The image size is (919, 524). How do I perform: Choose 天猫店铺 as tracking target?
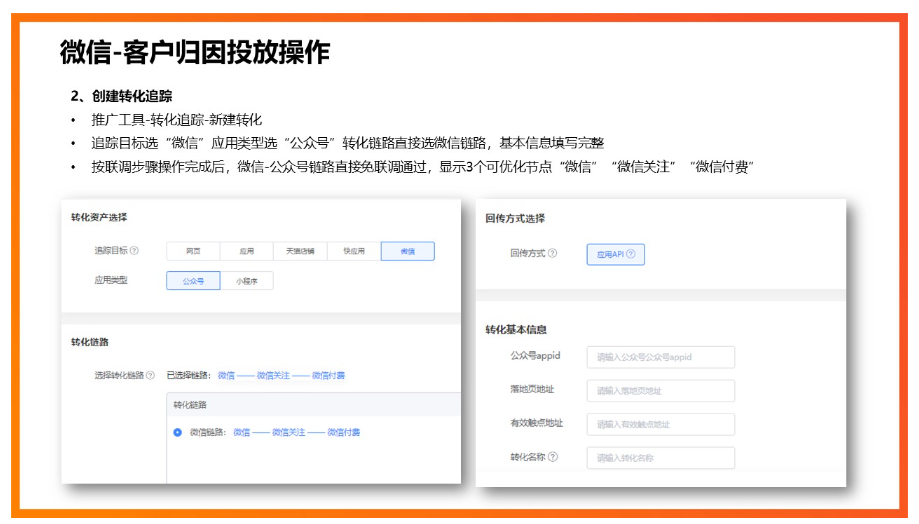(x=300, y=251)
